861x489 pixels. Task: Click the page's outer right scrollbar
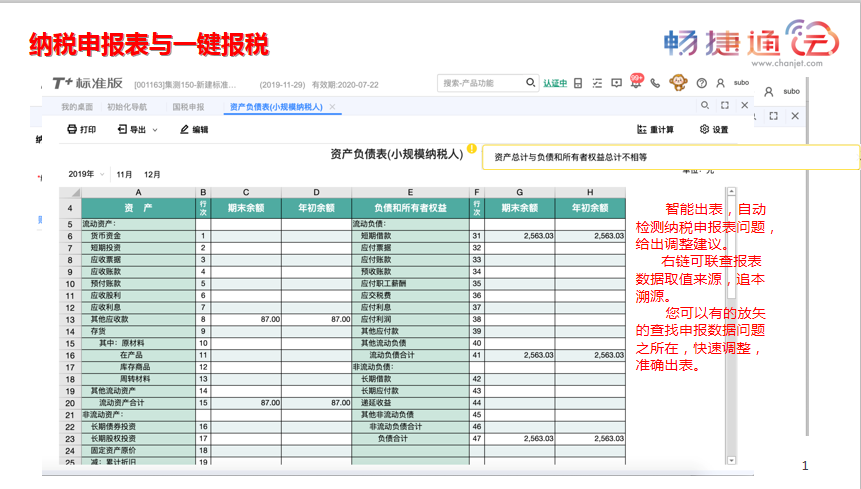click(x=807, y=258)
